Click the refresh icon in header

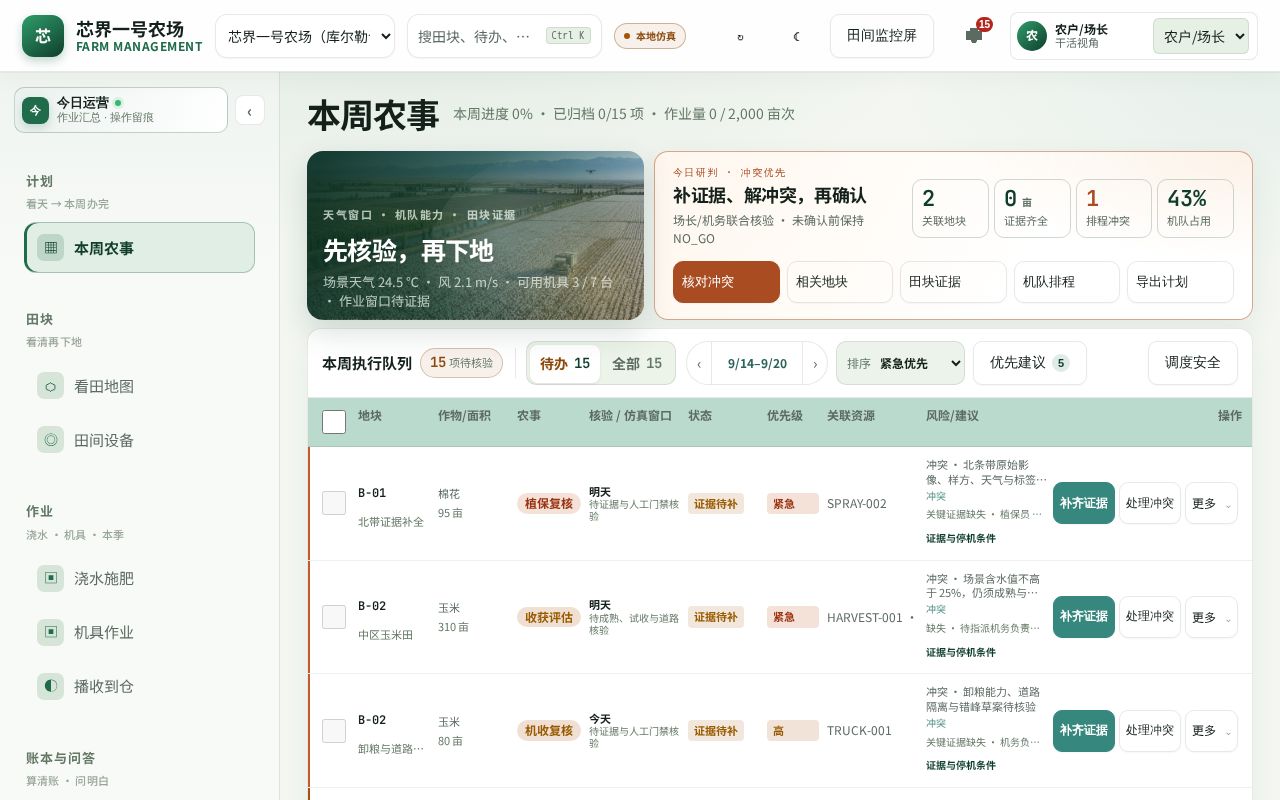pyautogui.click(x=740, y=36)
